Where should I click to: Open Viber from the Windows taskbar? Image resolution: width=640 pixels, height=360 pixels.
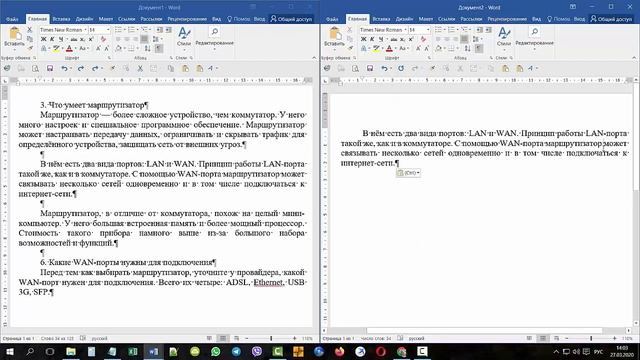point(257,351)
